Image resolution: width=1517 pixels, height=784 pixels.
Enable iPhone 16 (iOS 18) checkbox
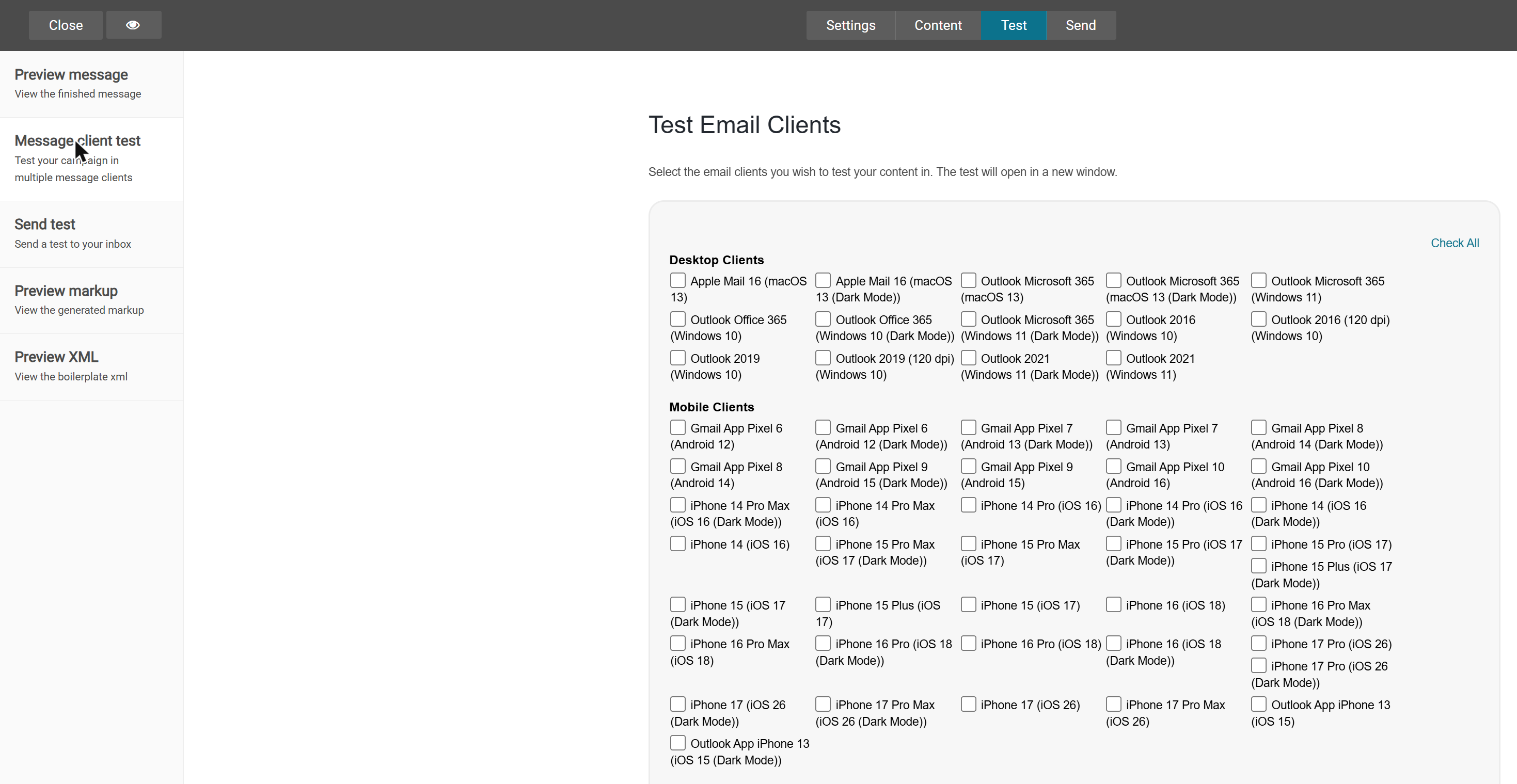point(1114,605)
